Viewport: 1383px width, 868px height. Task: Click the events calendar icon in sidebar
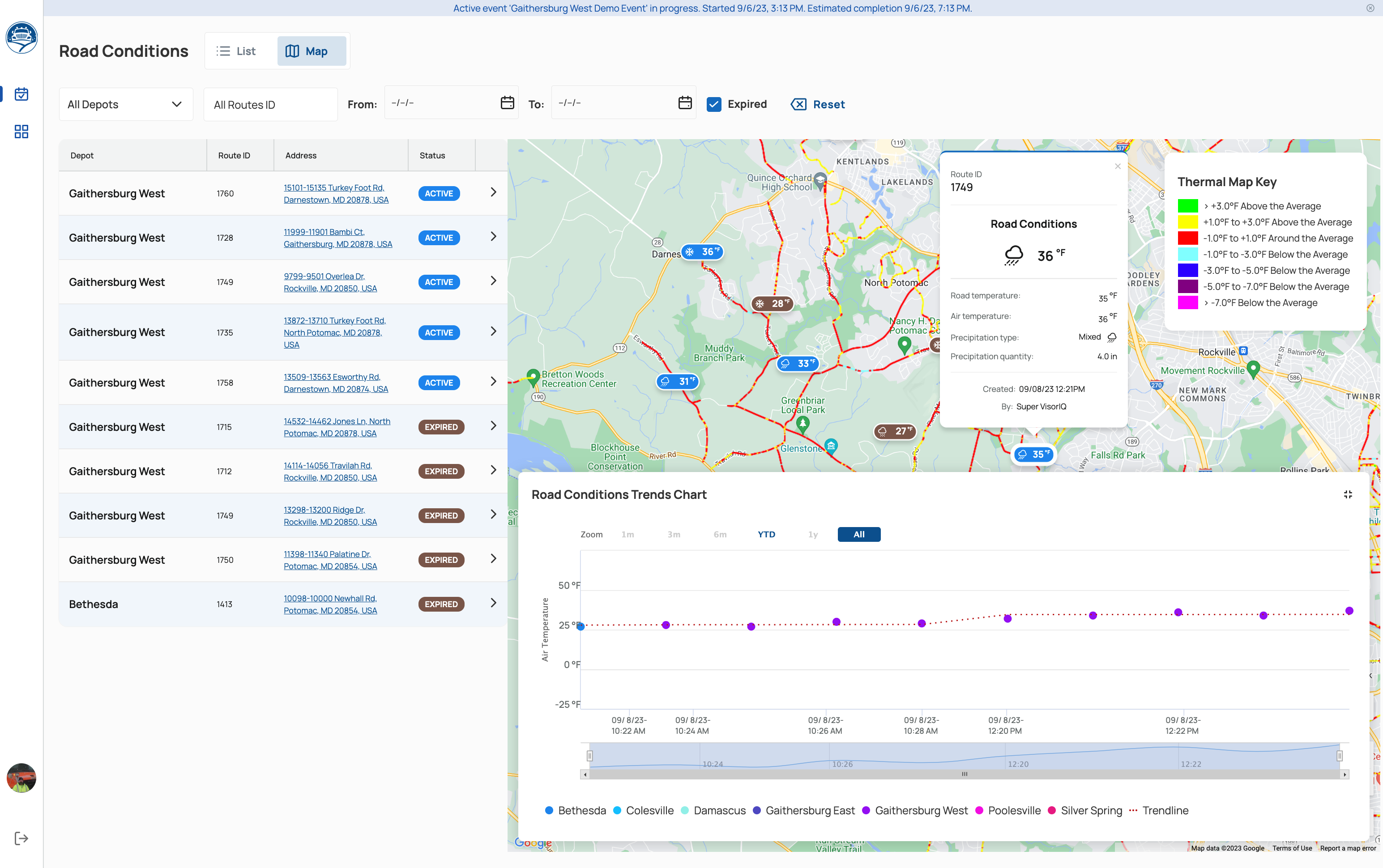[x=21, y=94]
